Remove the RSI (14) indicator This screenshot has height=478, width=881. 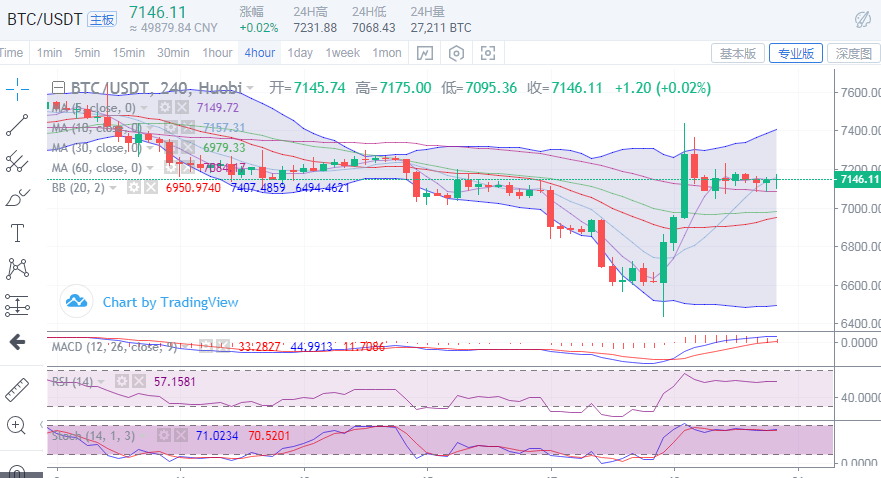[139, 381]
